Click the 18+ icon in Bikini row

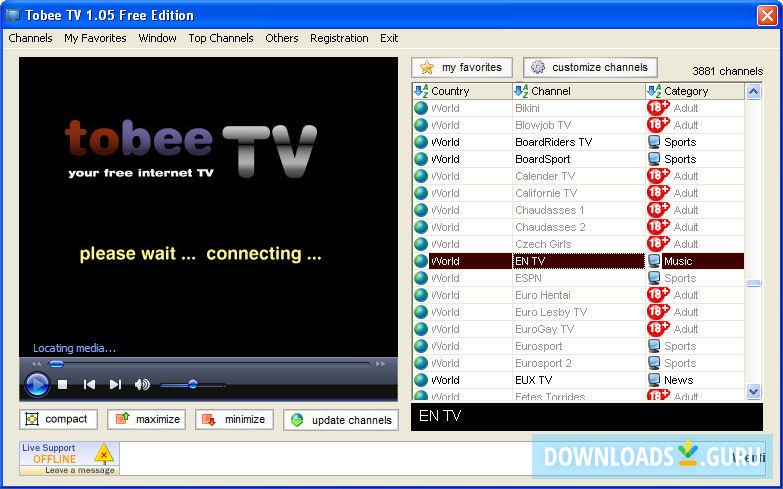(x=658, y=107)
